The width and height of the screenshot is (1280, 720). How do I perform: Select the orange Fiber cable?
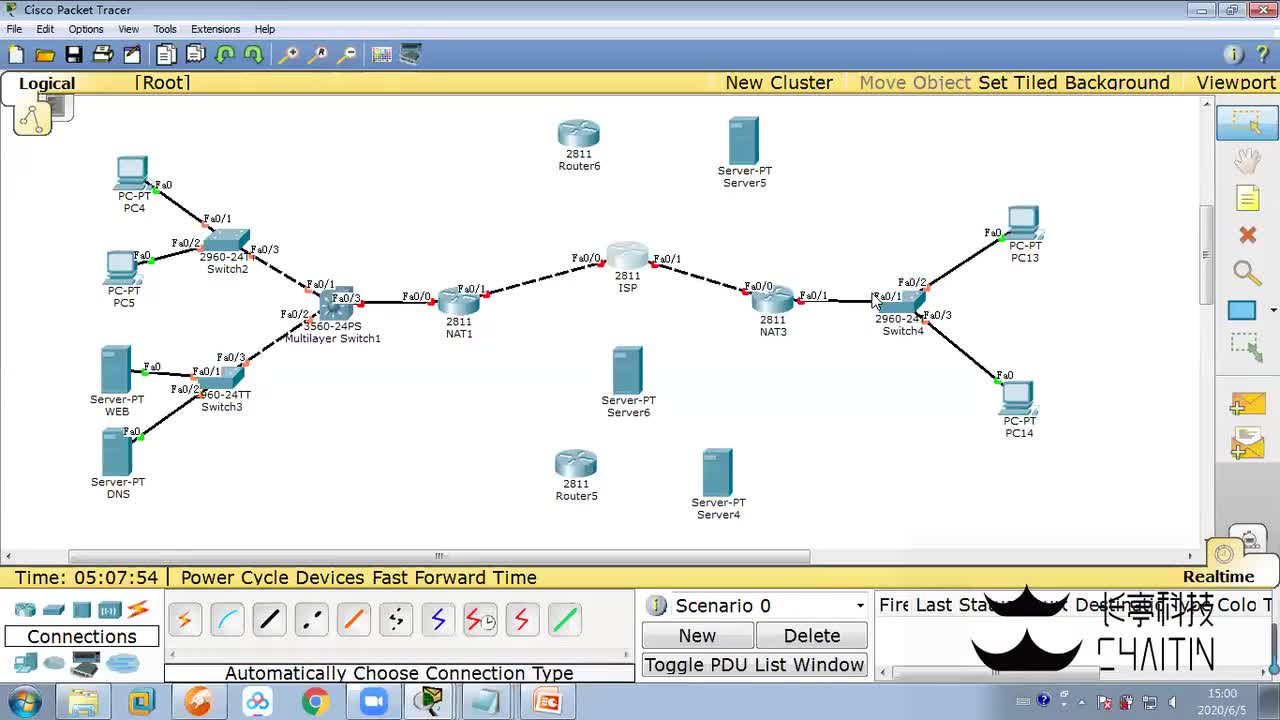coord(354,621)
